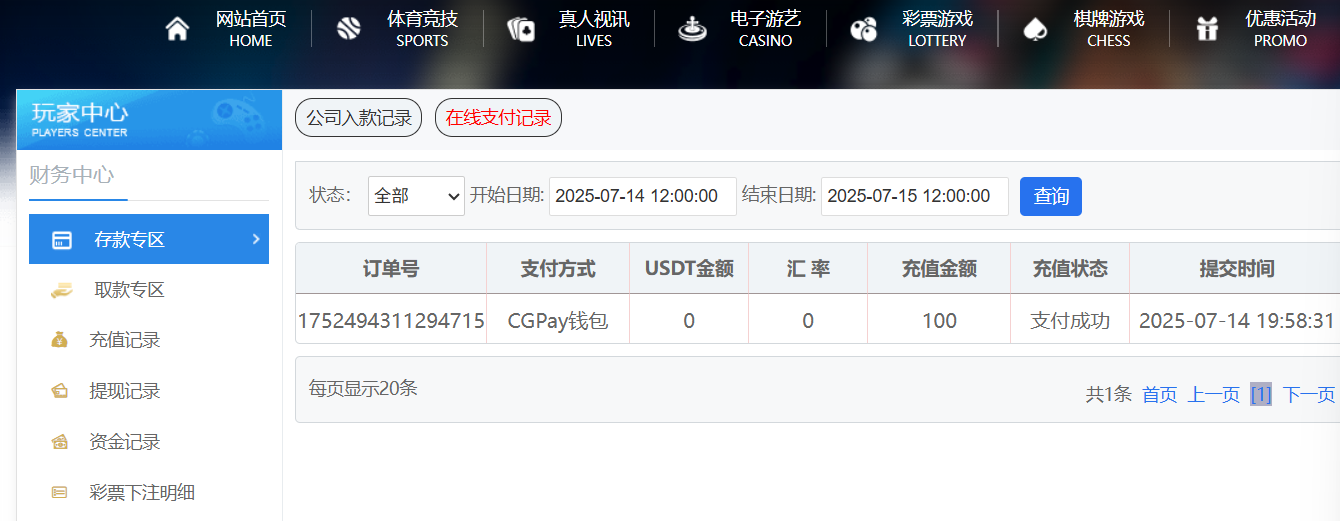Open 提现记录 in the sidebar
1340x521 pixels.
click(x=124, y=391)
